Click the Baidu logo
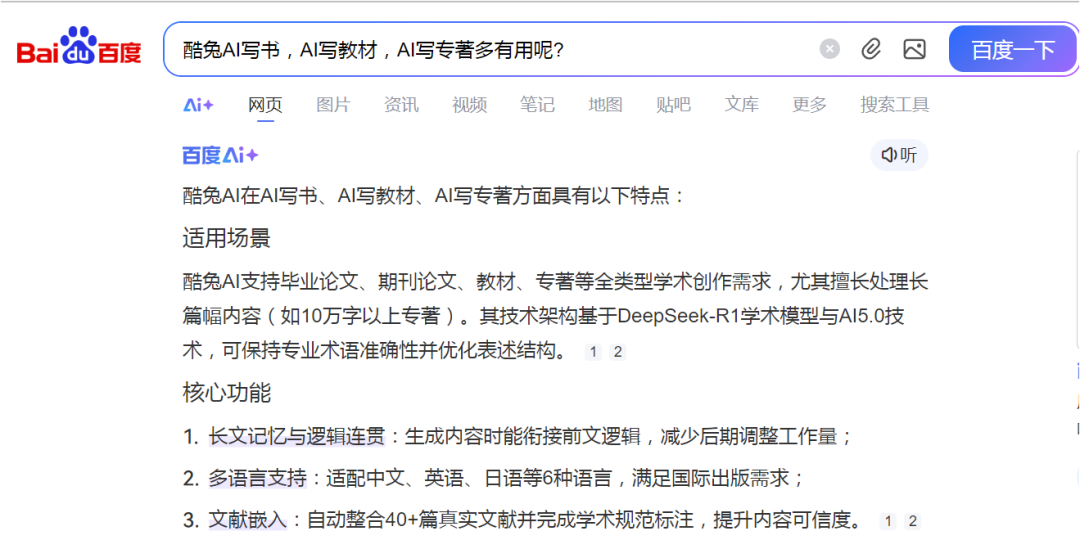 (x=79, y=46)
